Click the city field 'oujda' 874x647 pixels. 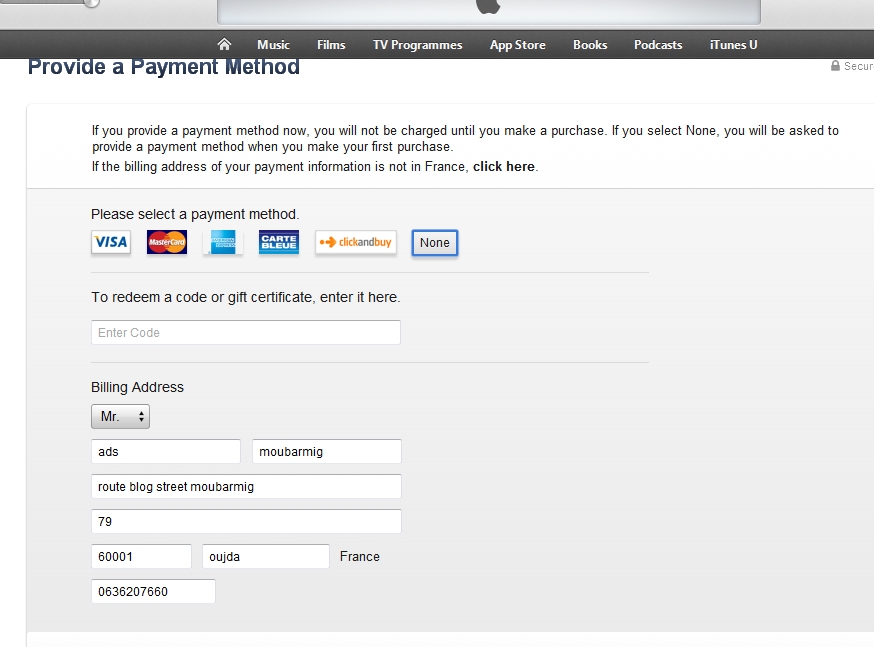(265, 557)
